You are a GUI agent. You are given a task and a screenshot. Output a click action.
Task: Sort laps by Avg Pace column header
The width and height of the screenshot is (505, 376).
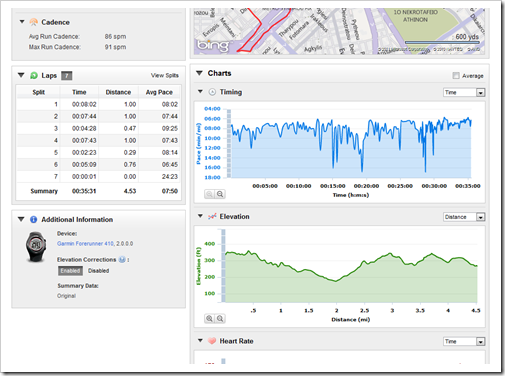pos(159,92)
